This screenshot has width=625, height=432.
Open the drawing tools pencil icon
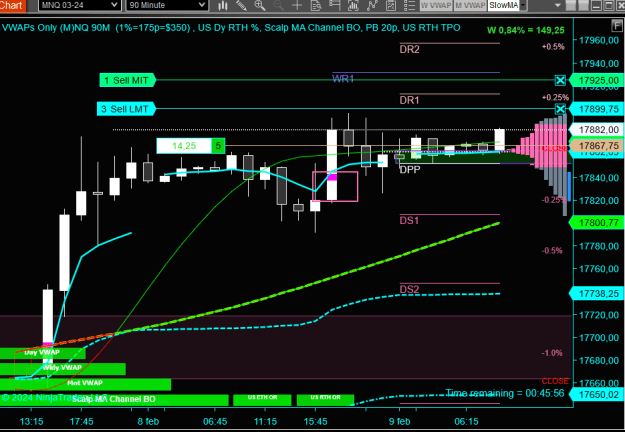click(x=241, y=5)
